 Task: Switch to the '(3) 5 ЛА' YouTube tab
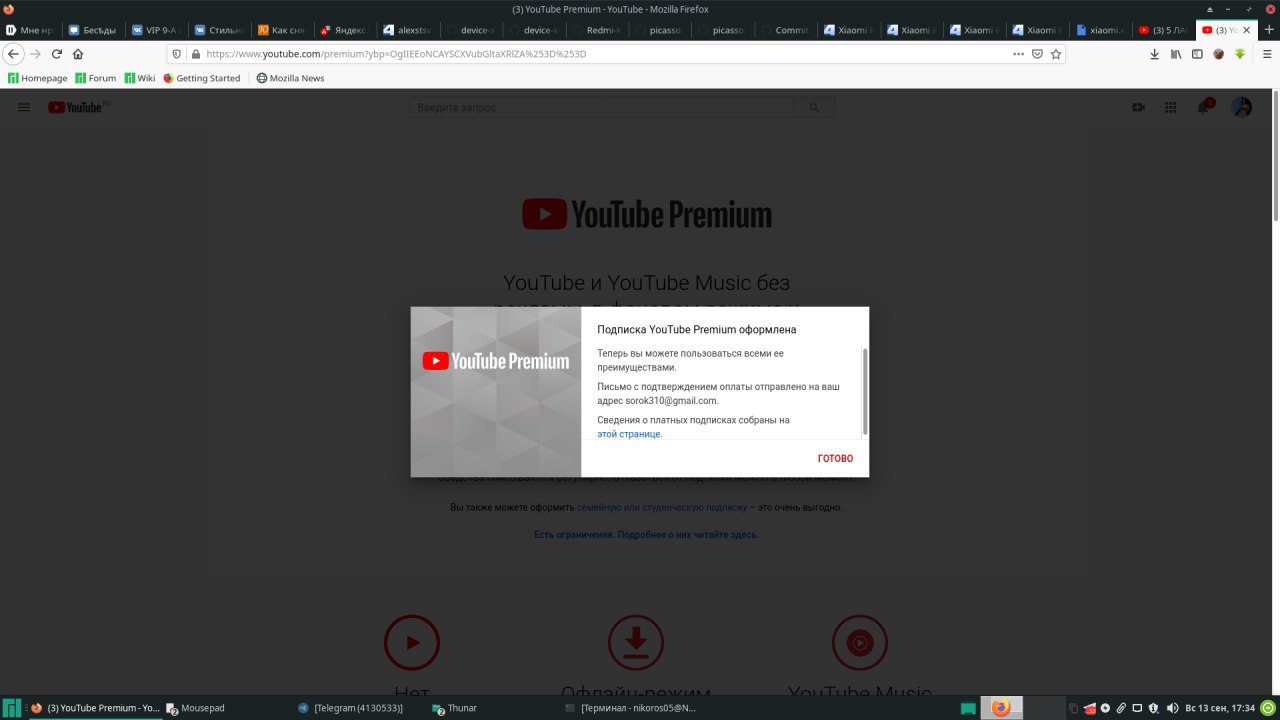coord(1163,30)
